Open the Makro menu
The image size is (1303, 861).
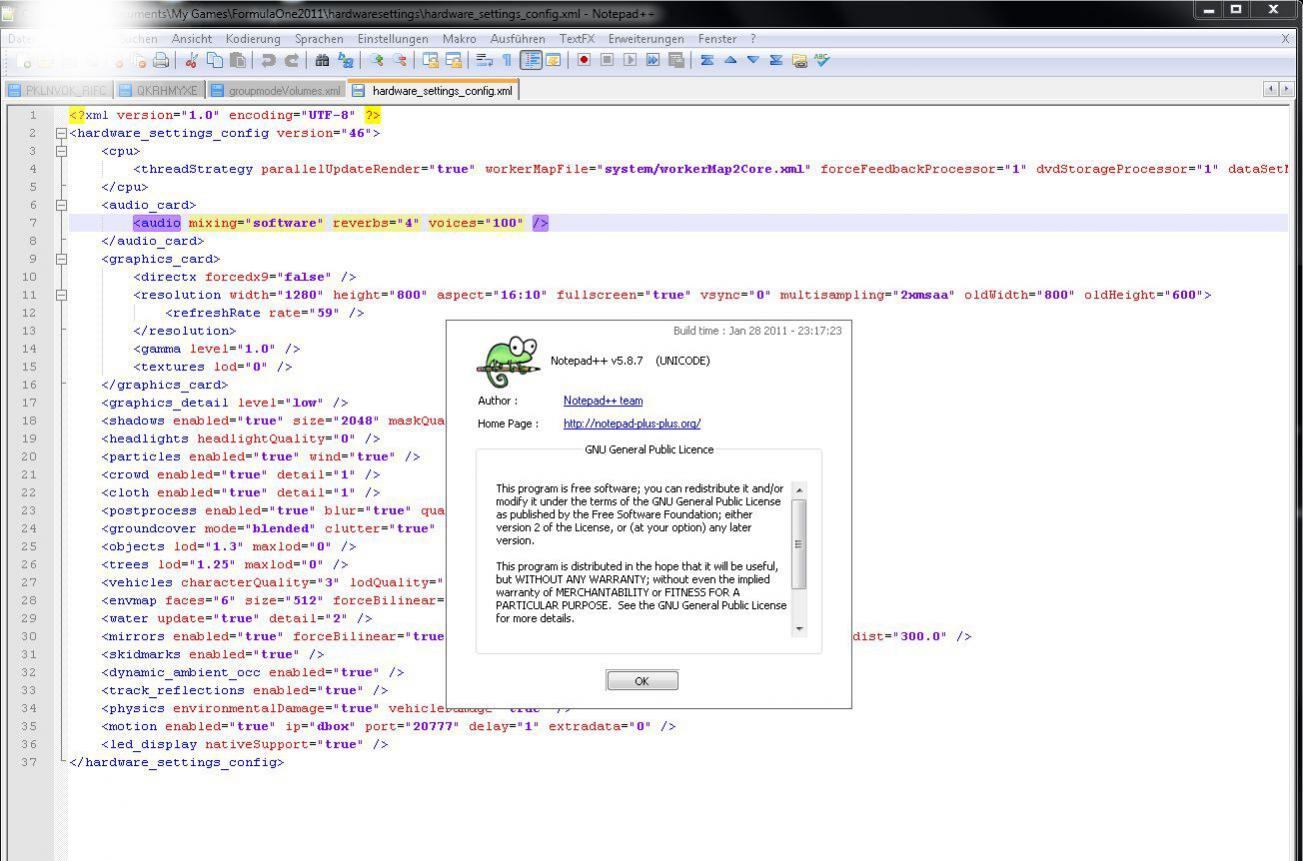coord(459,38)
